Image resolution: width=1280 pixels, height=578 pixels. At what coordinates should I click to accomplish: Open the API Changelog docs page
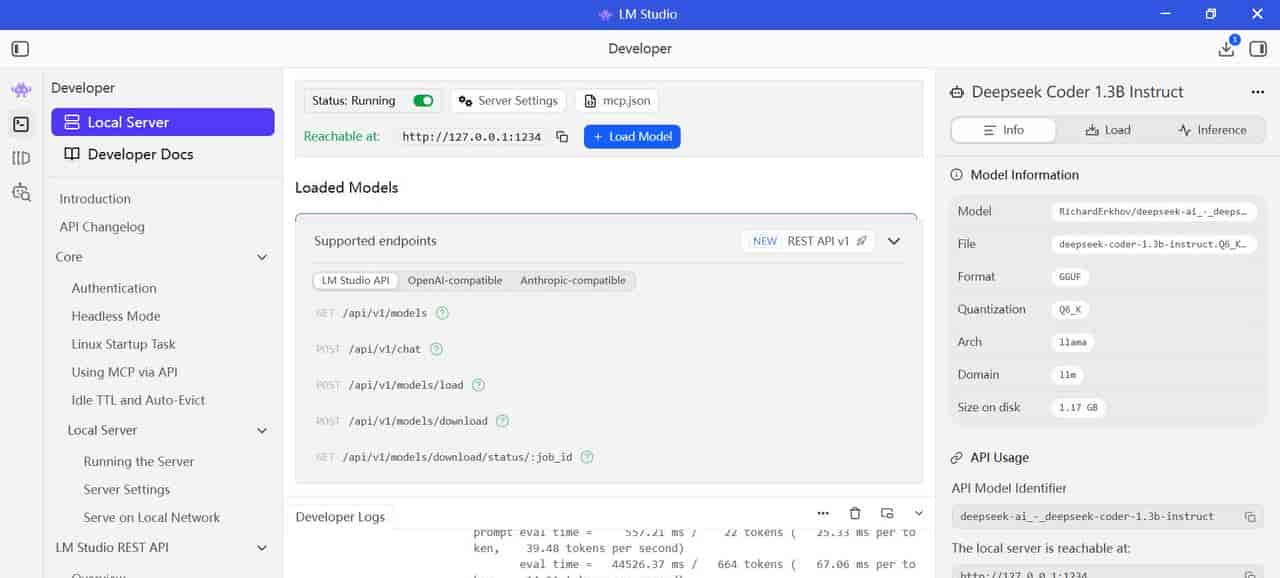102,227
